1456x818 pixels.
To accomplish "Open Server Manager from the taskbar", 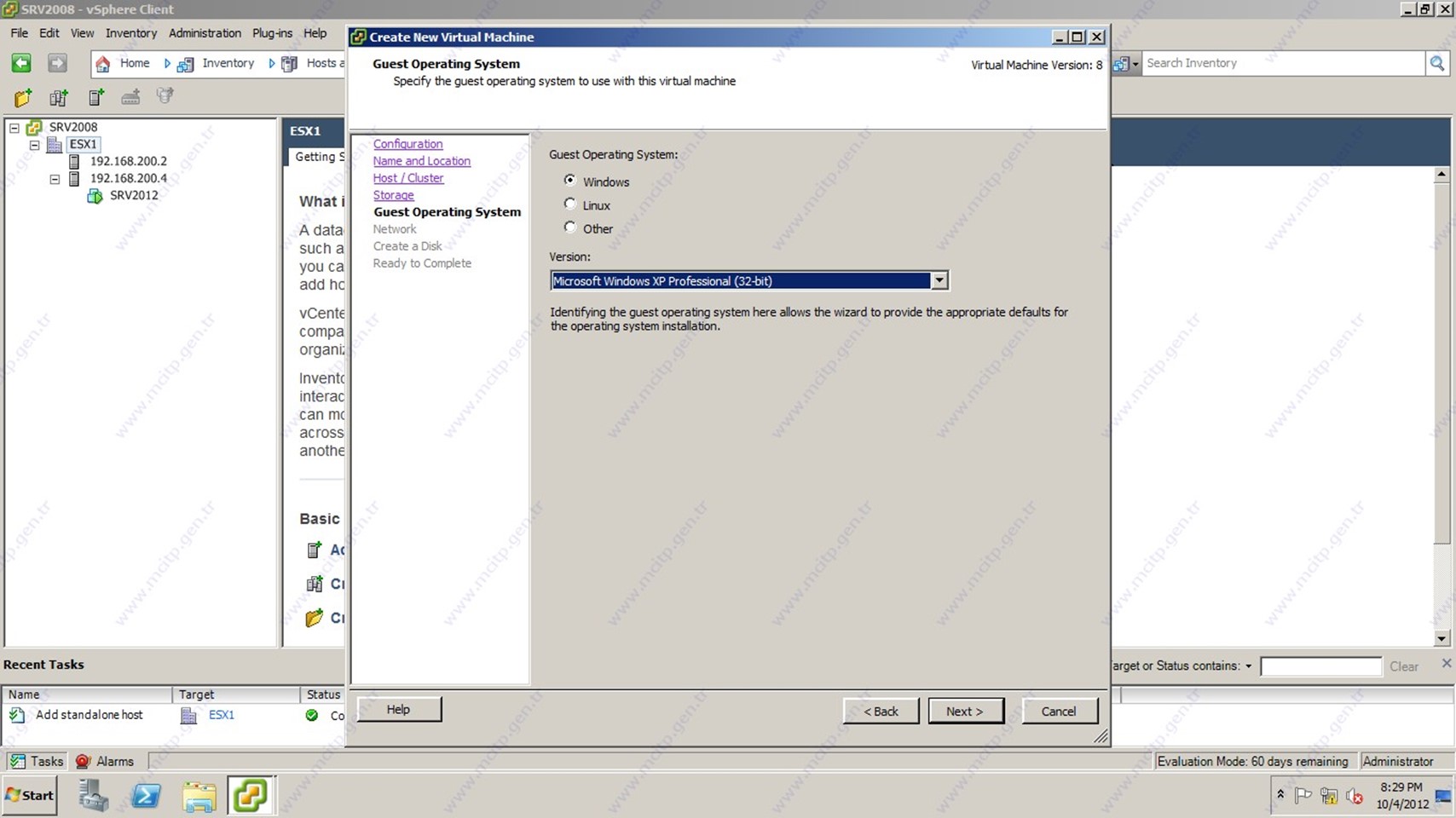I will [x=93, y=796].
